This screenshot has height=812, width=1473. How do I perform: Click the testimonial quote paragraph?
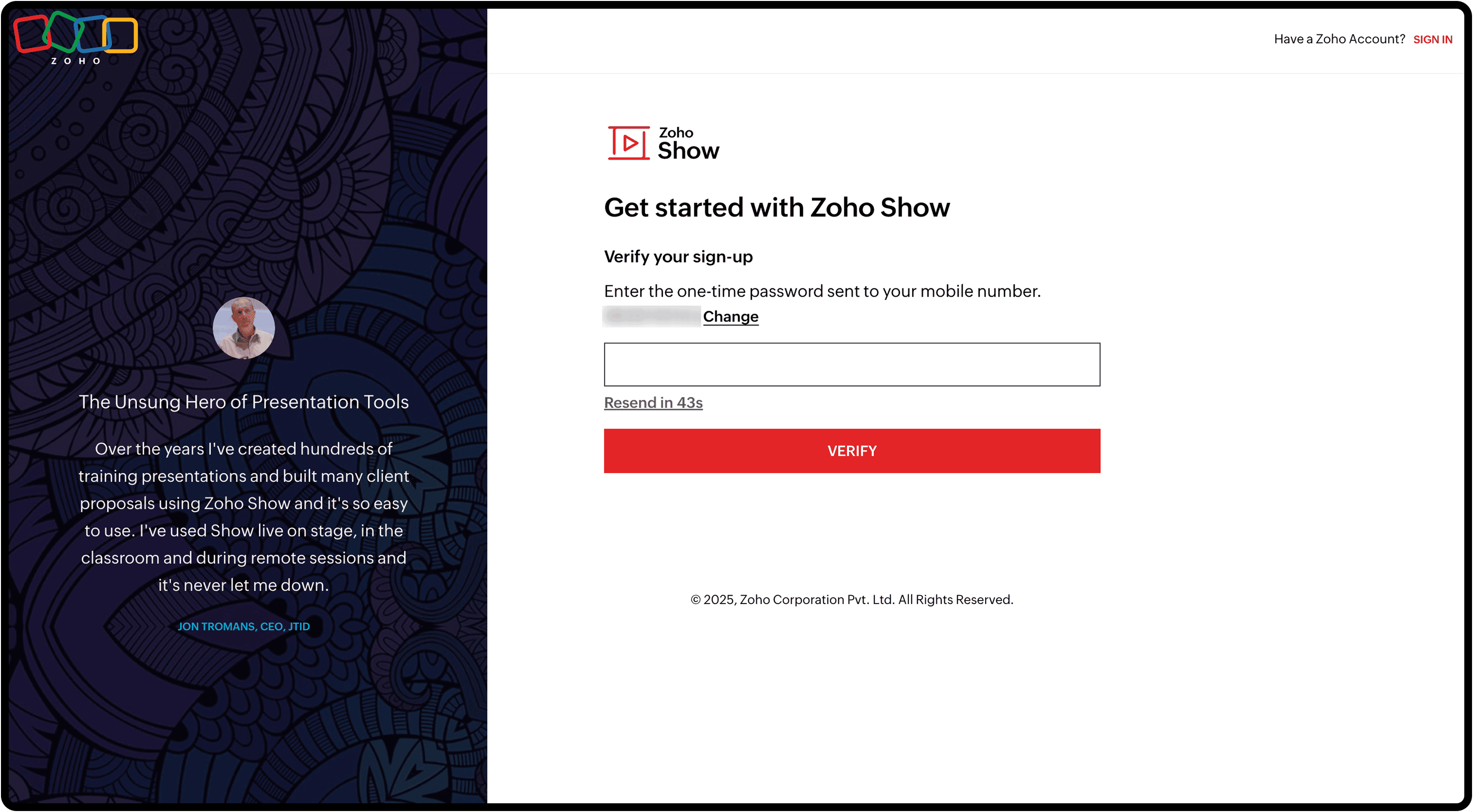[x=243, y=516]
